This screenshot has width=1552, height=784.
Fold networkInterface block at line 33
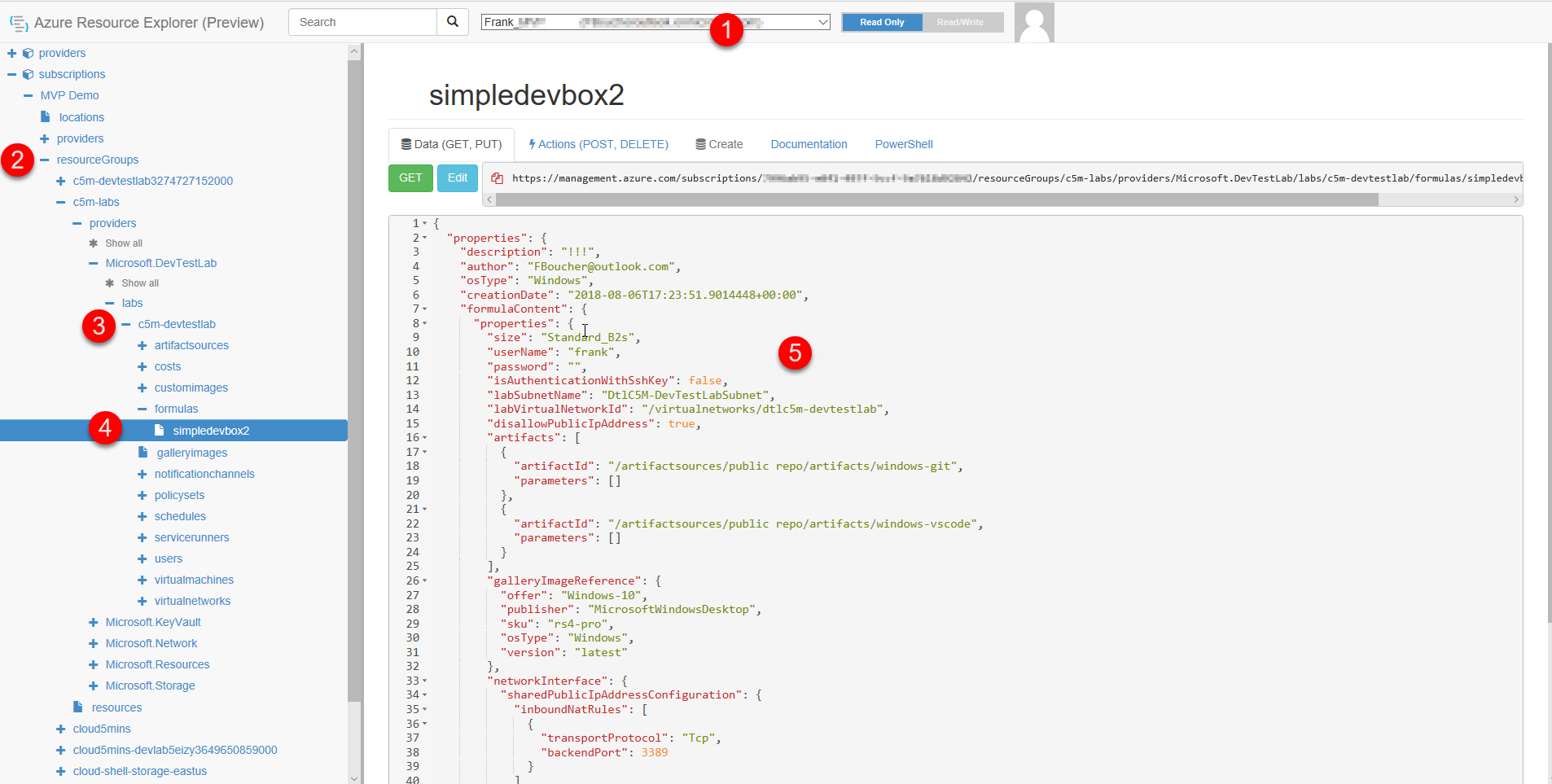pyautogui.click(x=425, y=681)
